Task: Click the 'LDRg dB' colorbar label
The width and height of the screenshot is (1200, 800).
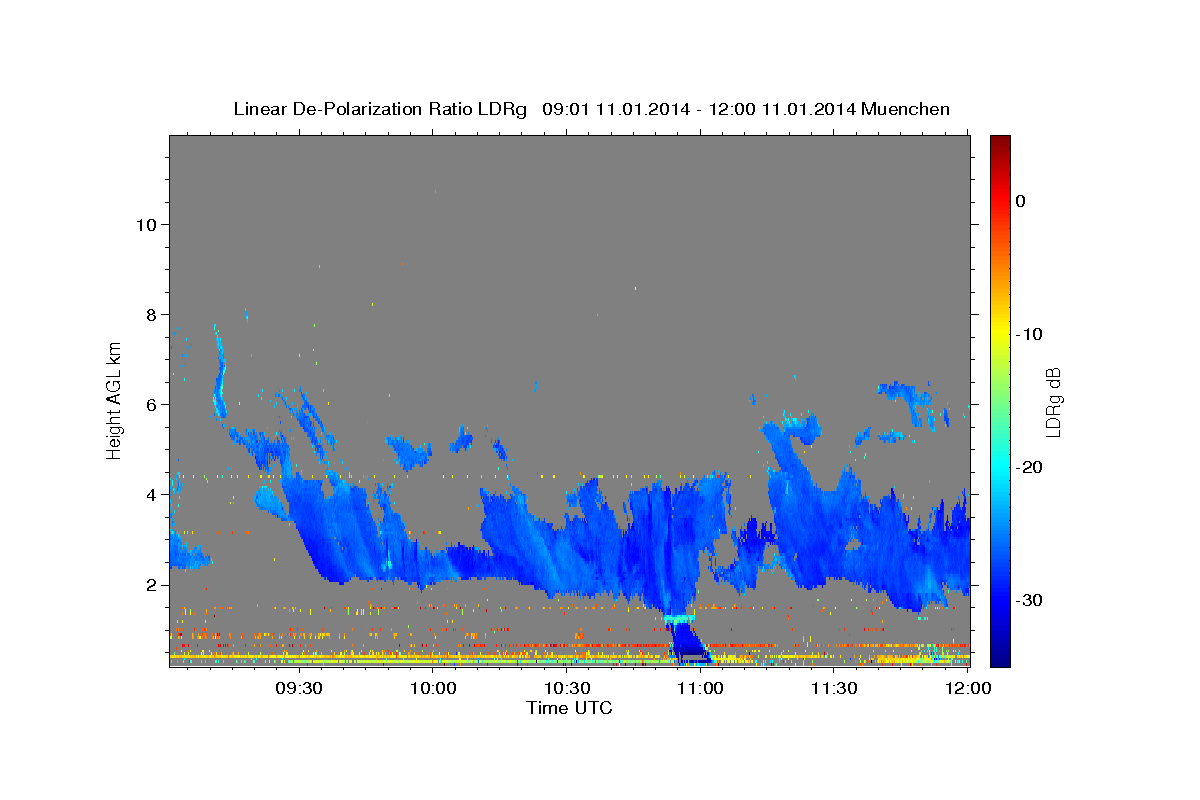Action: 1053,402
